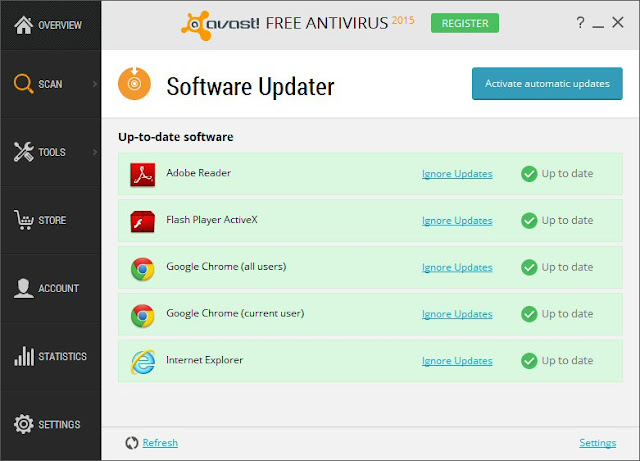640x461 pixels.
Task: Select the Google Chrome (all users) text
Action: coord(226,267)
